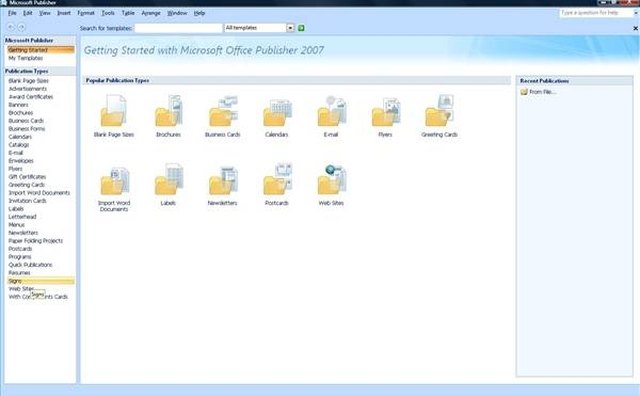Open the E-mail folder icon
The width and height of the screenshot is (640, 396).
click(331, 111)
